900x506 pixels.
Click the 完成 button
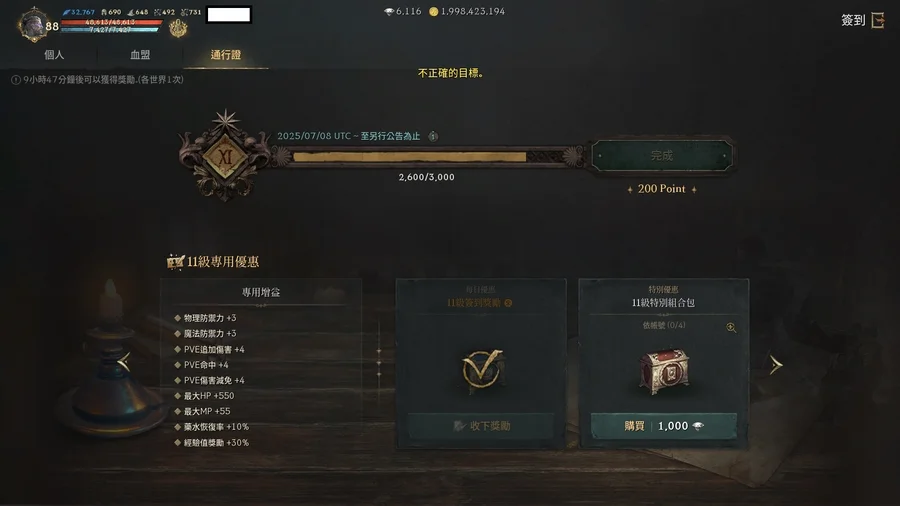click(662, 155)
